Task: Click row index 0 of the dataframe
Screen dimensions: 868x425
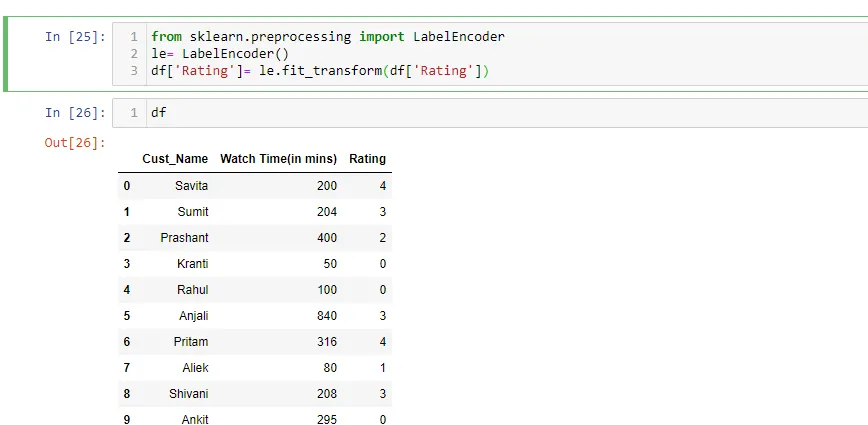Action: click(127, 185)
